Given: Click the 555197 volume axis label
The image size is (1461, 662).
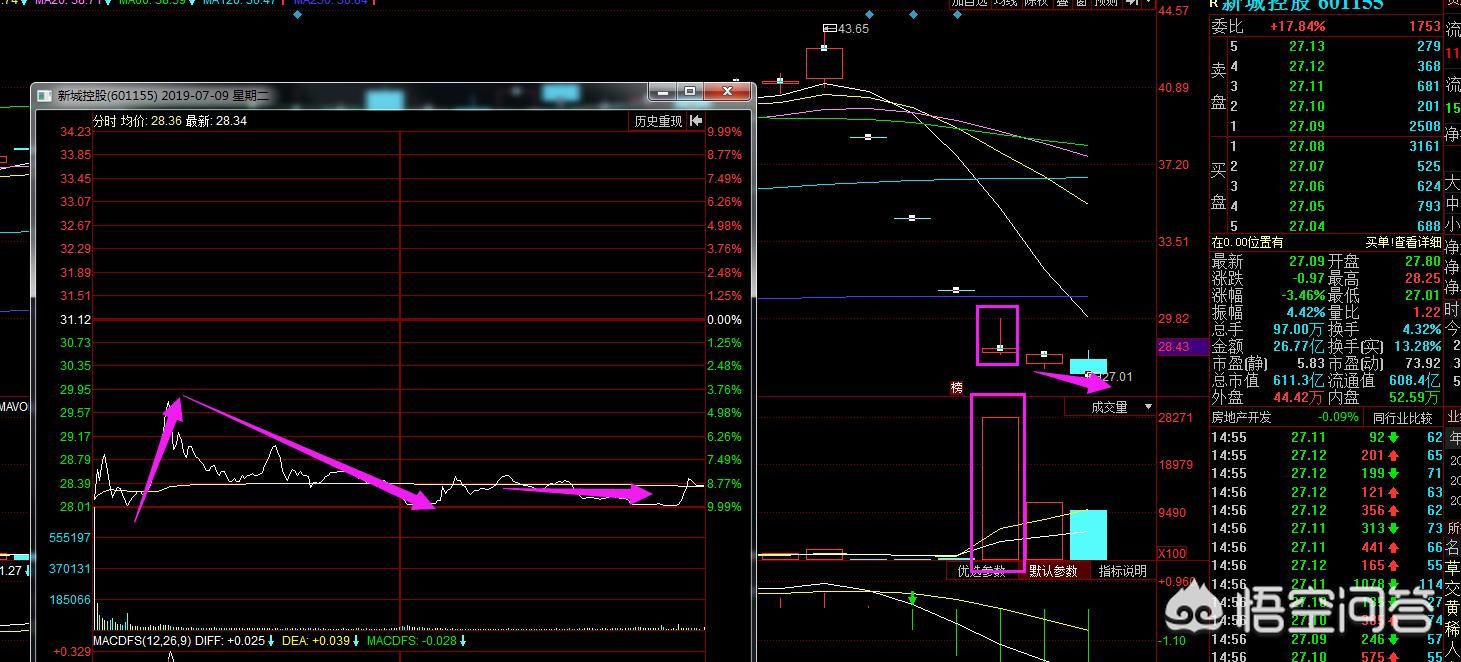Looking at the screenshot, I should coord(69,538).
